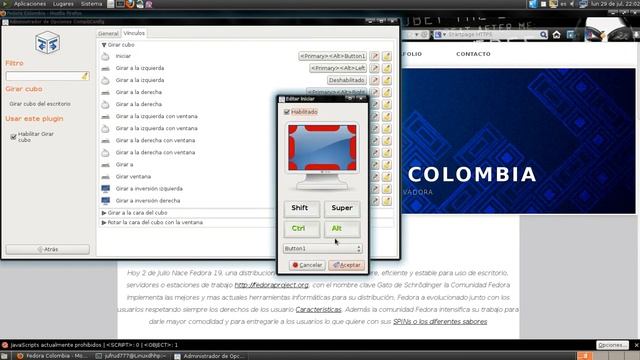Image resolution: width=640 pixels, height=360 pixels.
Task: Switch to the General tab
Action: tap(108, 33)
